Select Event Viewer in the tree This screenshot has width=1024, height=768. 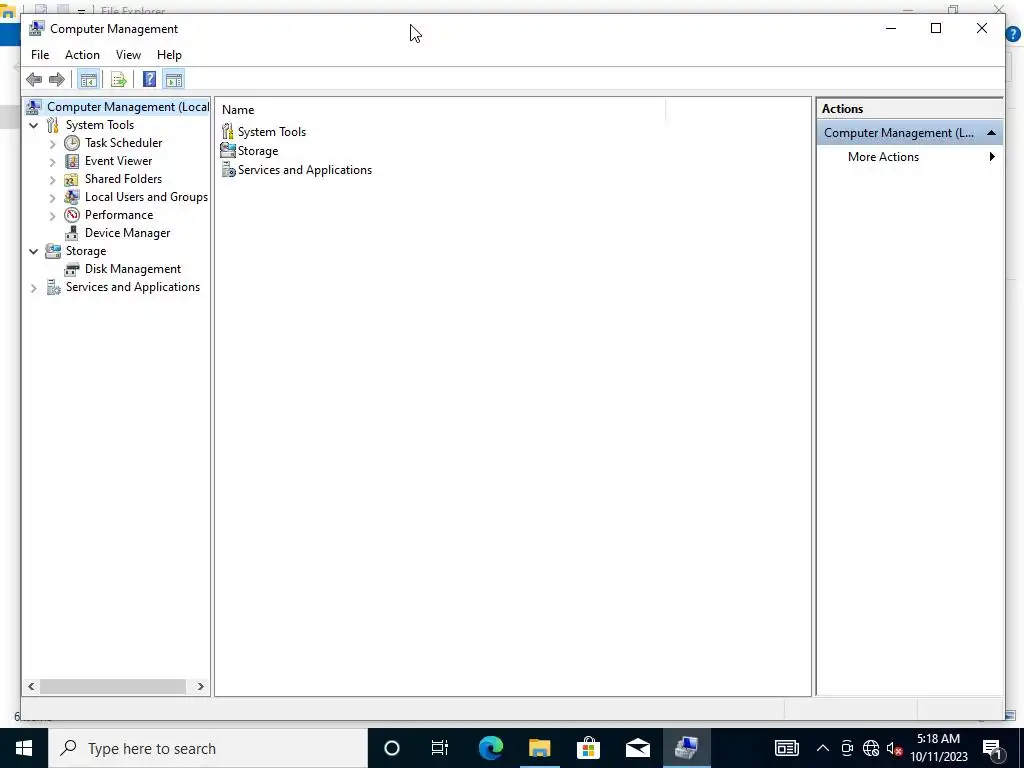(x=118, y=161)
